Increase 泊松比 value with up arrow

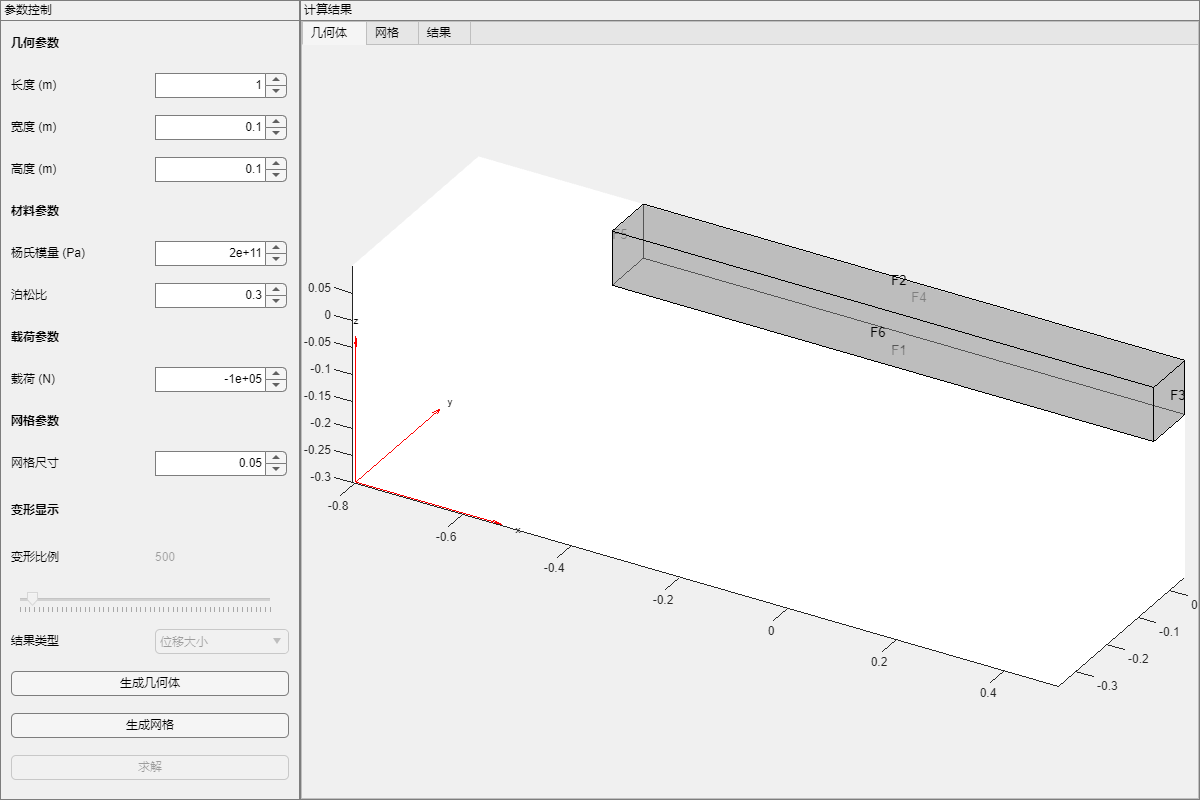[x=276, y=290]
